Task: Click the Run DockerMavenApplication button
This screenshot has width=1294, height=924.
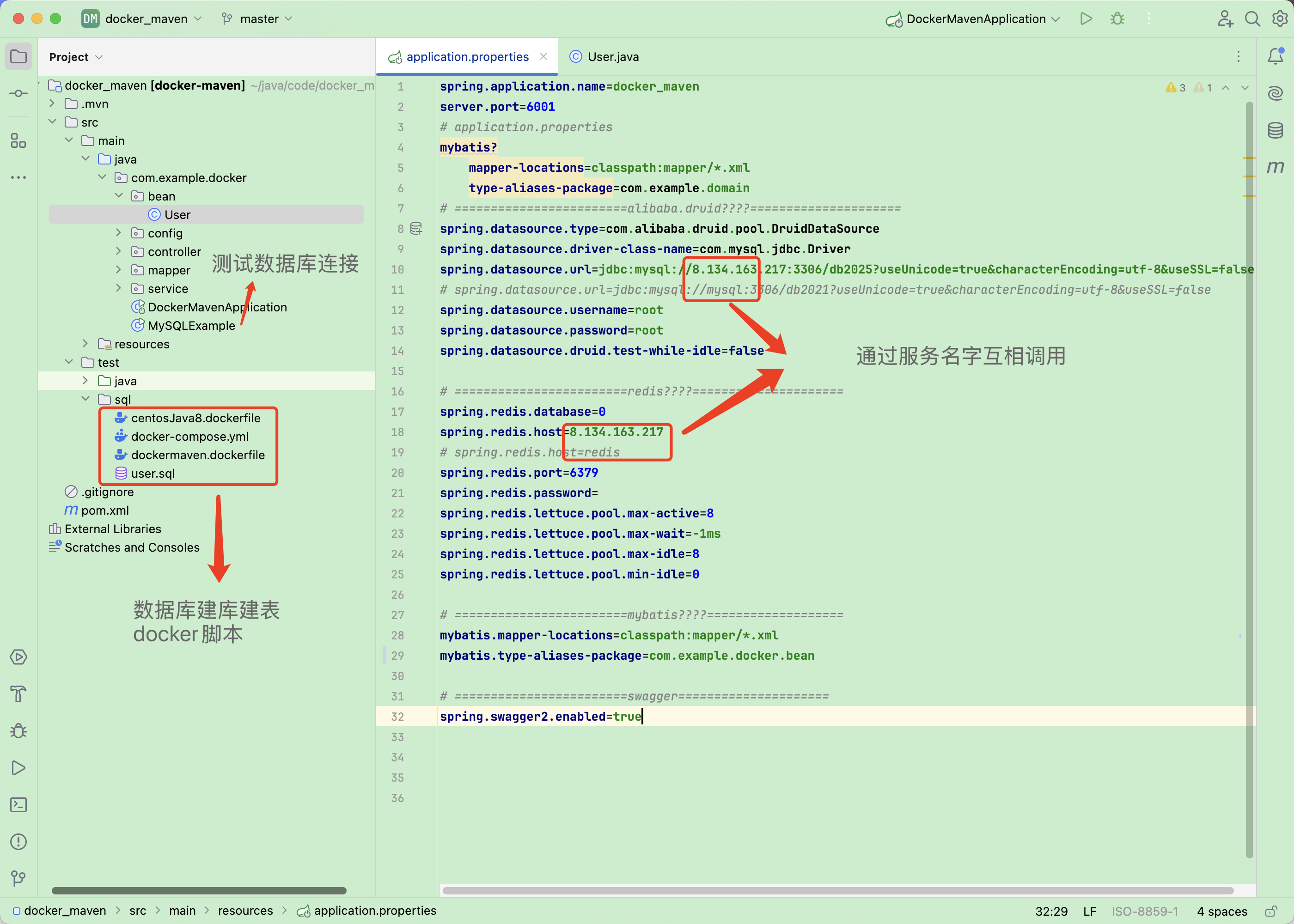Action: [1086, 19]
